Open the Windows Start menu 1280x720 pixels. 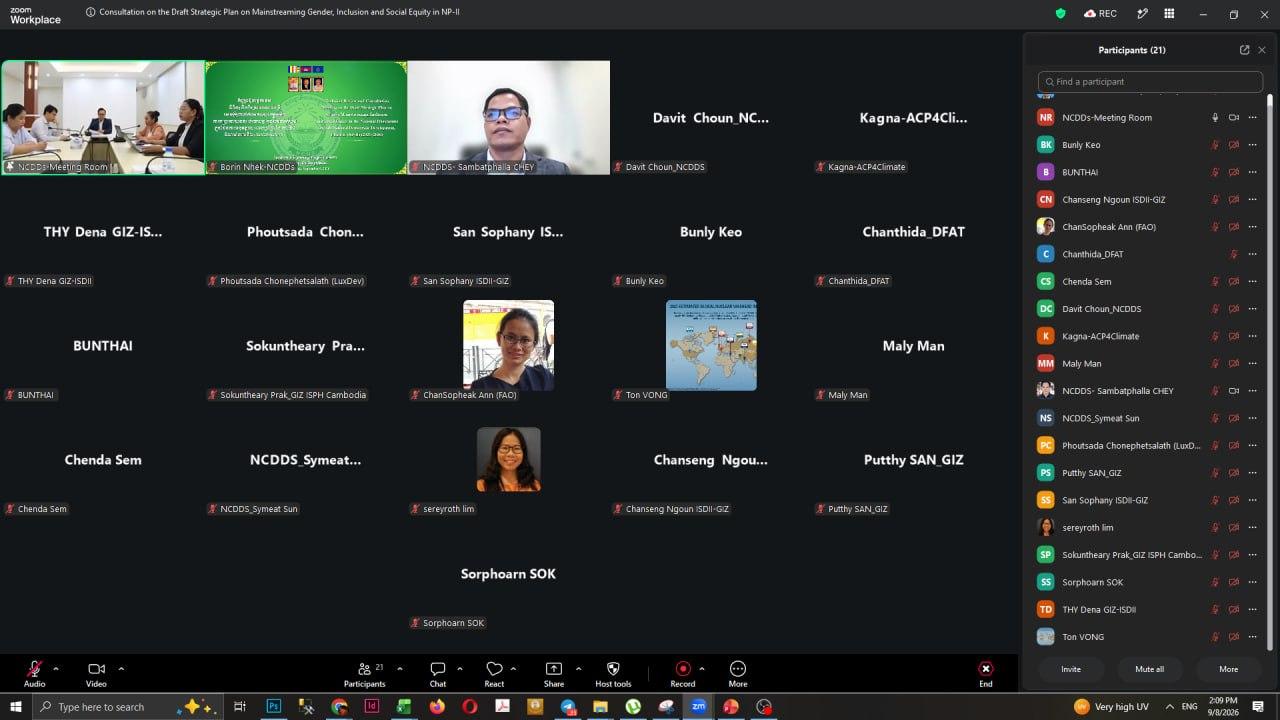coord(16,706)
